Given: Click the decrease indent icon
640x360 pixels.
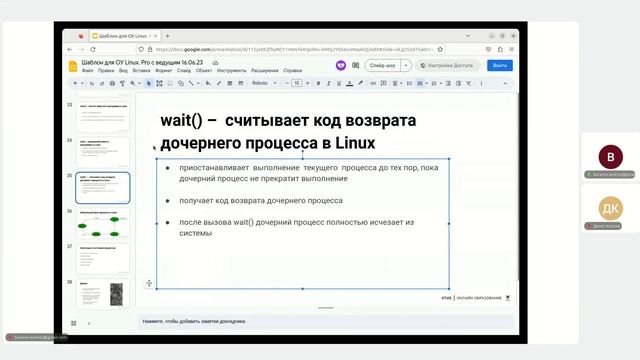Looking at the screenshot, I should pyautogui.click(x=448, y=83).
